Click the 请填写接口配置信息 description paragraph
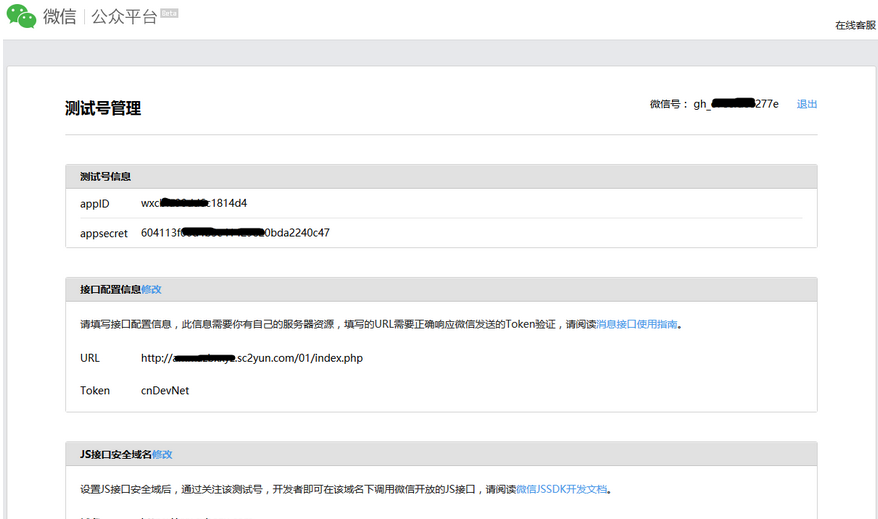This screenshot has height=519, width=878. click(x=381, y=324)
